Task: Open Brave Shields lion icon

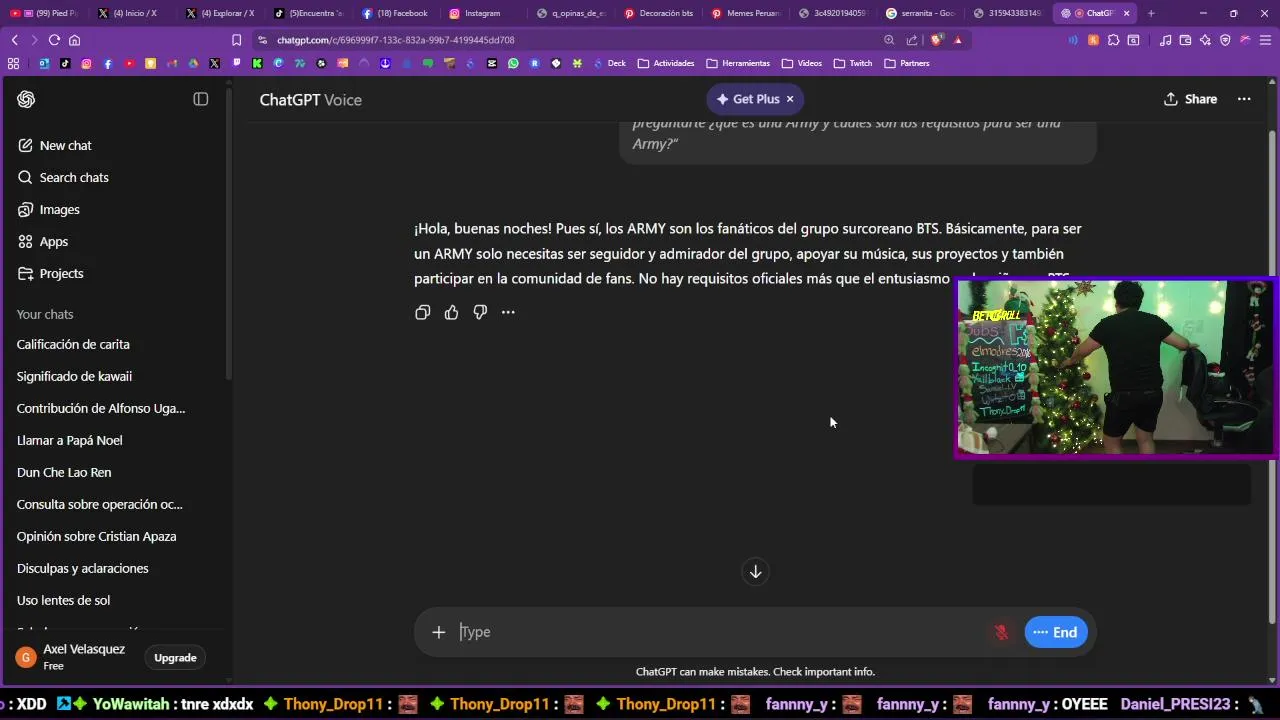Action: (x=937, y=40)
